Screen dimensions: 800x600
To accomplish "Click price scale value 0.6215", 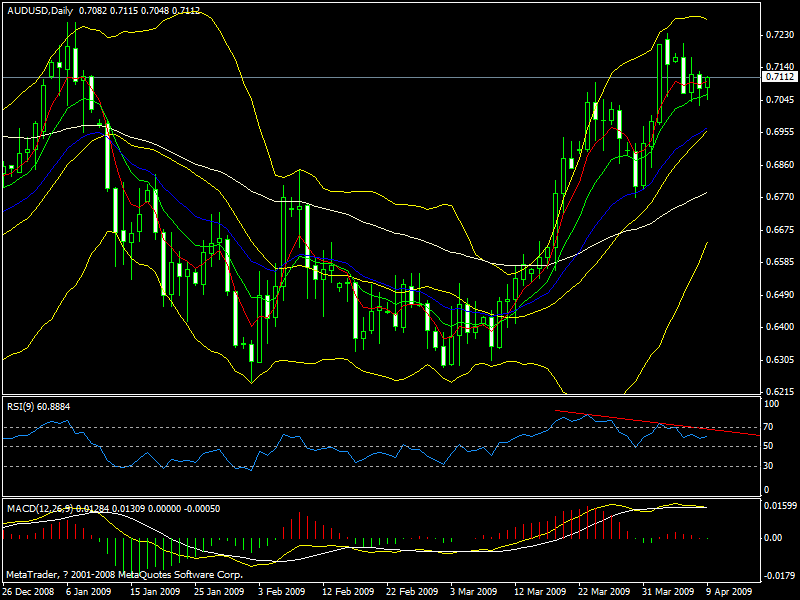I will point(780,392).
